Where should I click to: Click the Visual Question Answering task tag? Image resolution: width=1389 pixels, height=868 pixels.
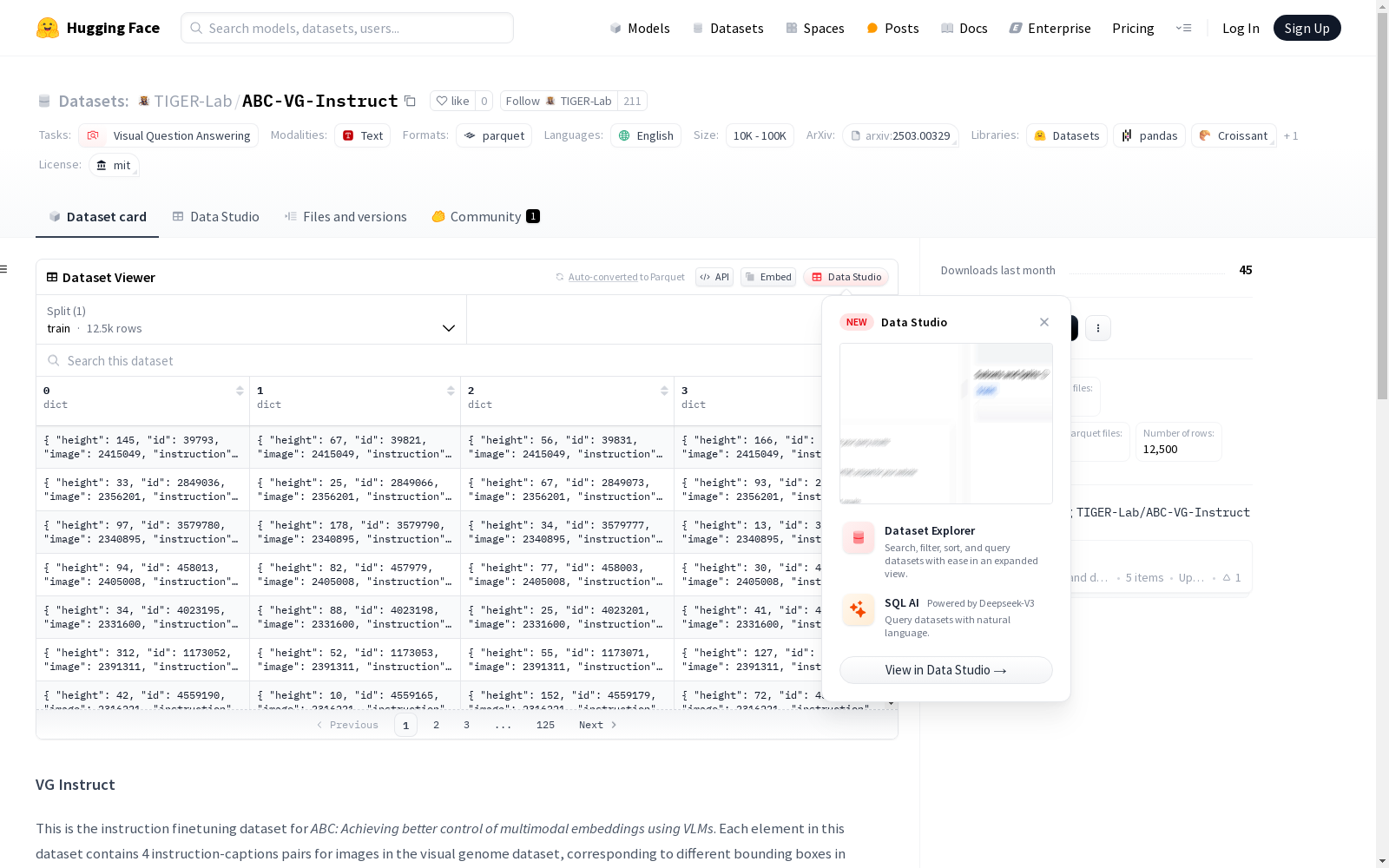(x=168, y=135)
